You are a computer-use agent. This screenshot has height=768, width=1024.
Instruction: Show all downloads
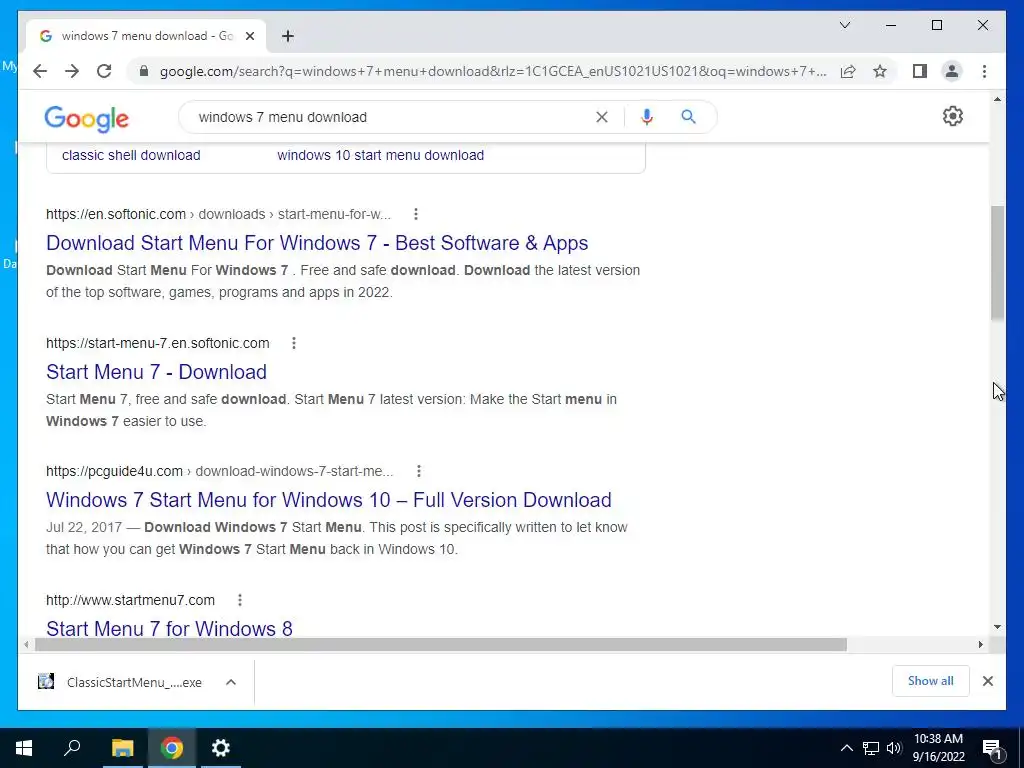point(931,681)
